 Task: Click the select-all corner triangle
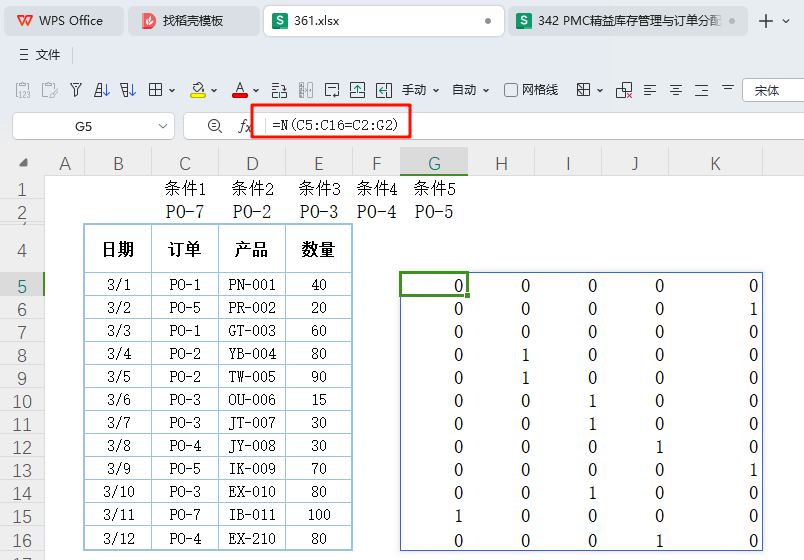click(23, 163)
